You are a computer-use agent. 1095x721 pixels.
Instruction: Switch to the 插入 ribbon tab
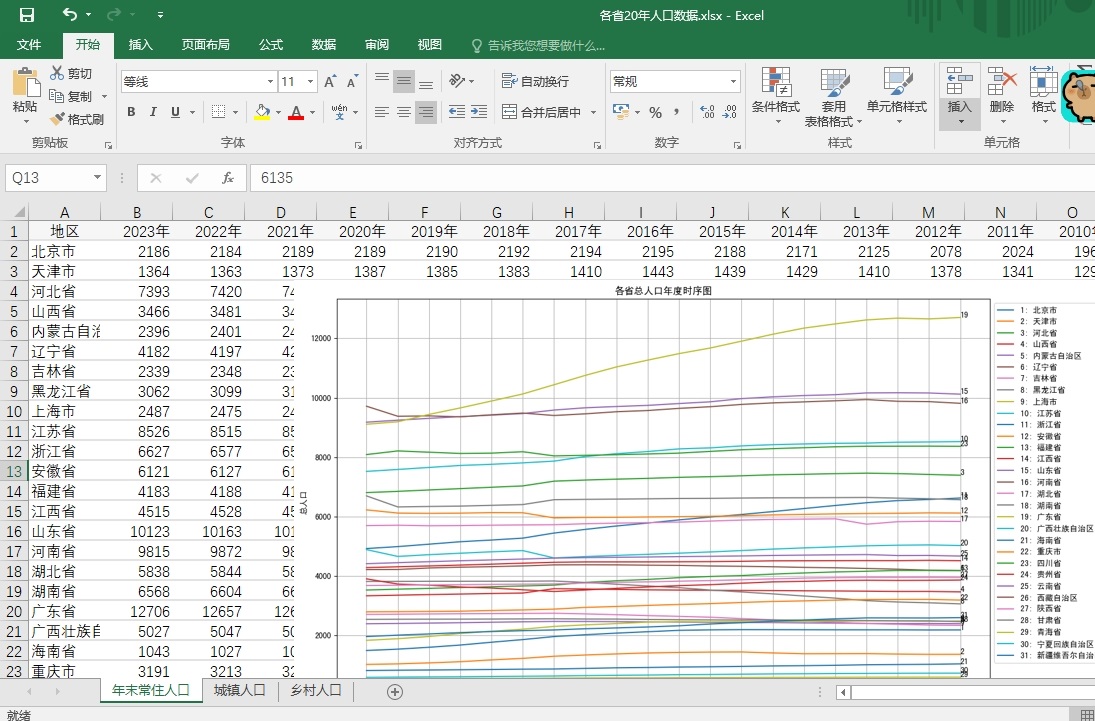point(141,45)
